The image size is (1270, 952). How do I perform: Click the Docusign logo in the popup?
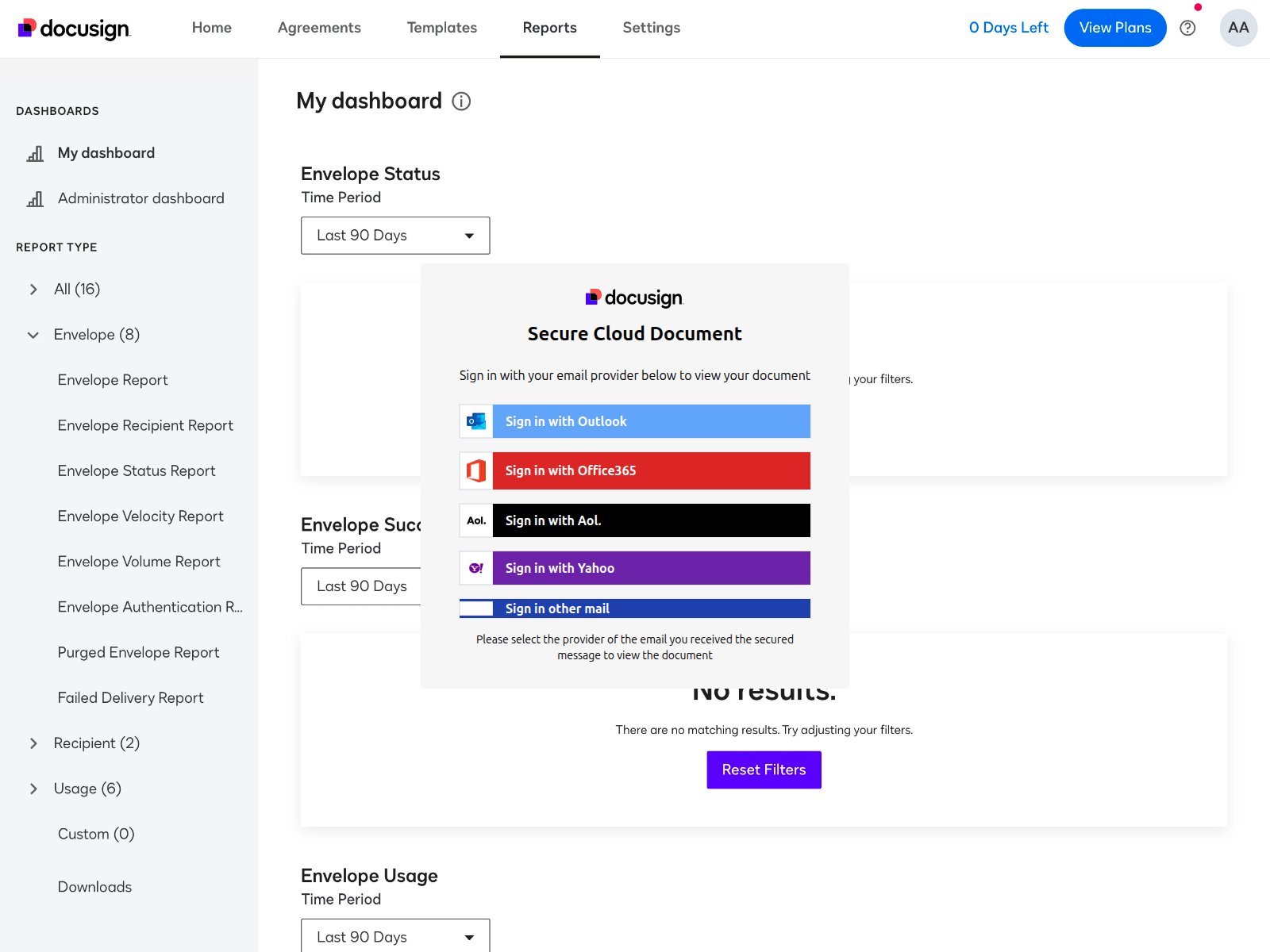[634, 297]
